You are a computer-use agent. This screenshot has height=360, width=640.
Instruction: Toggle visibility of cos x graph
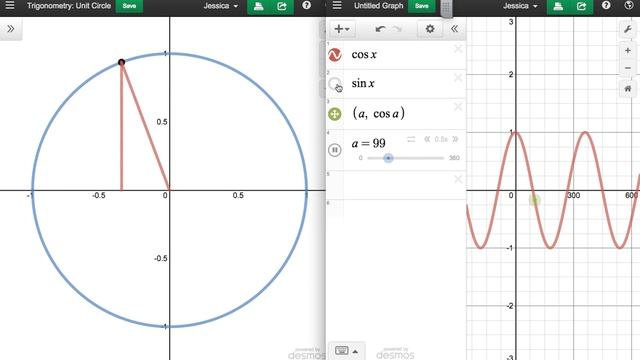pos(335,55)
